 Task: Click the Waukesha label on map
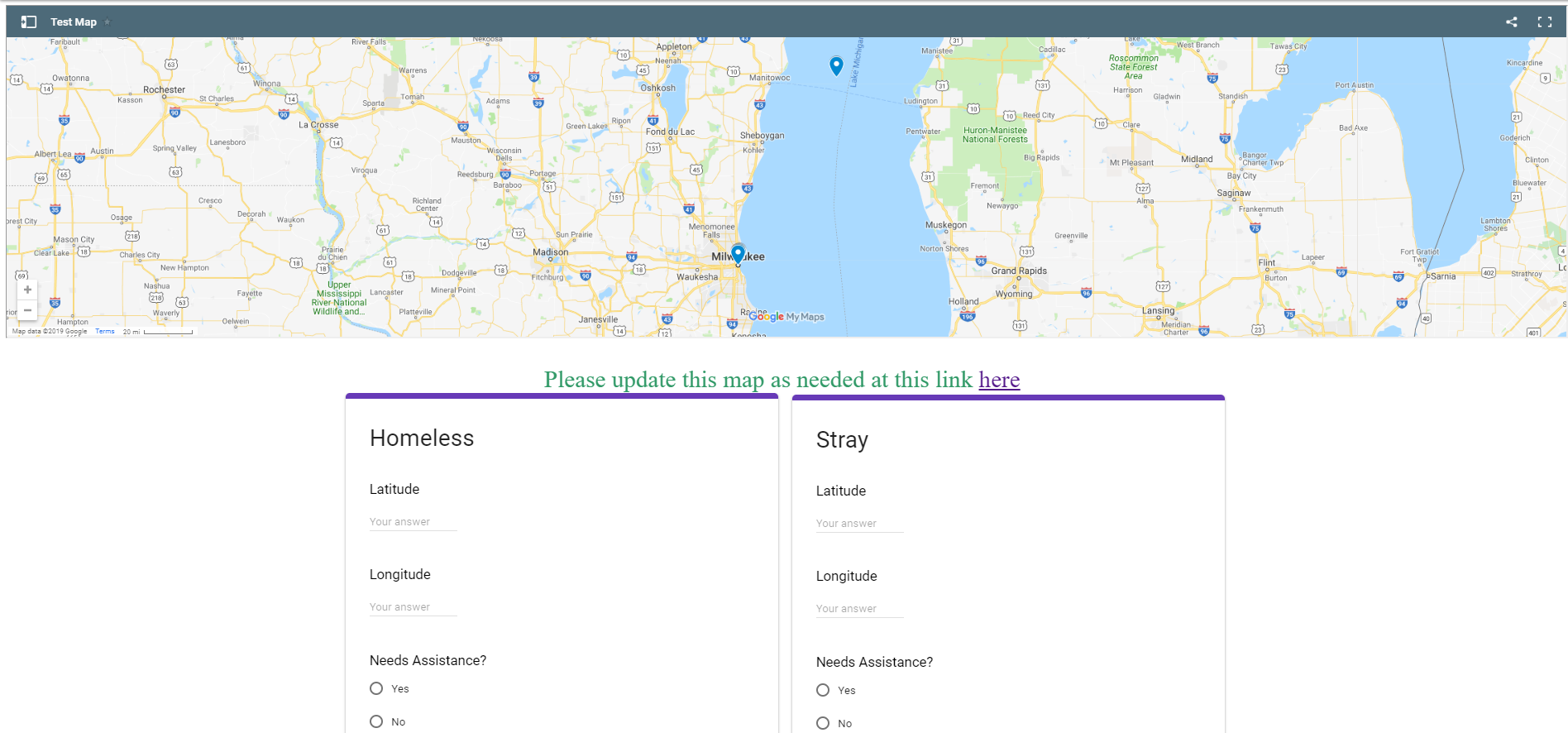pos(697,277)
